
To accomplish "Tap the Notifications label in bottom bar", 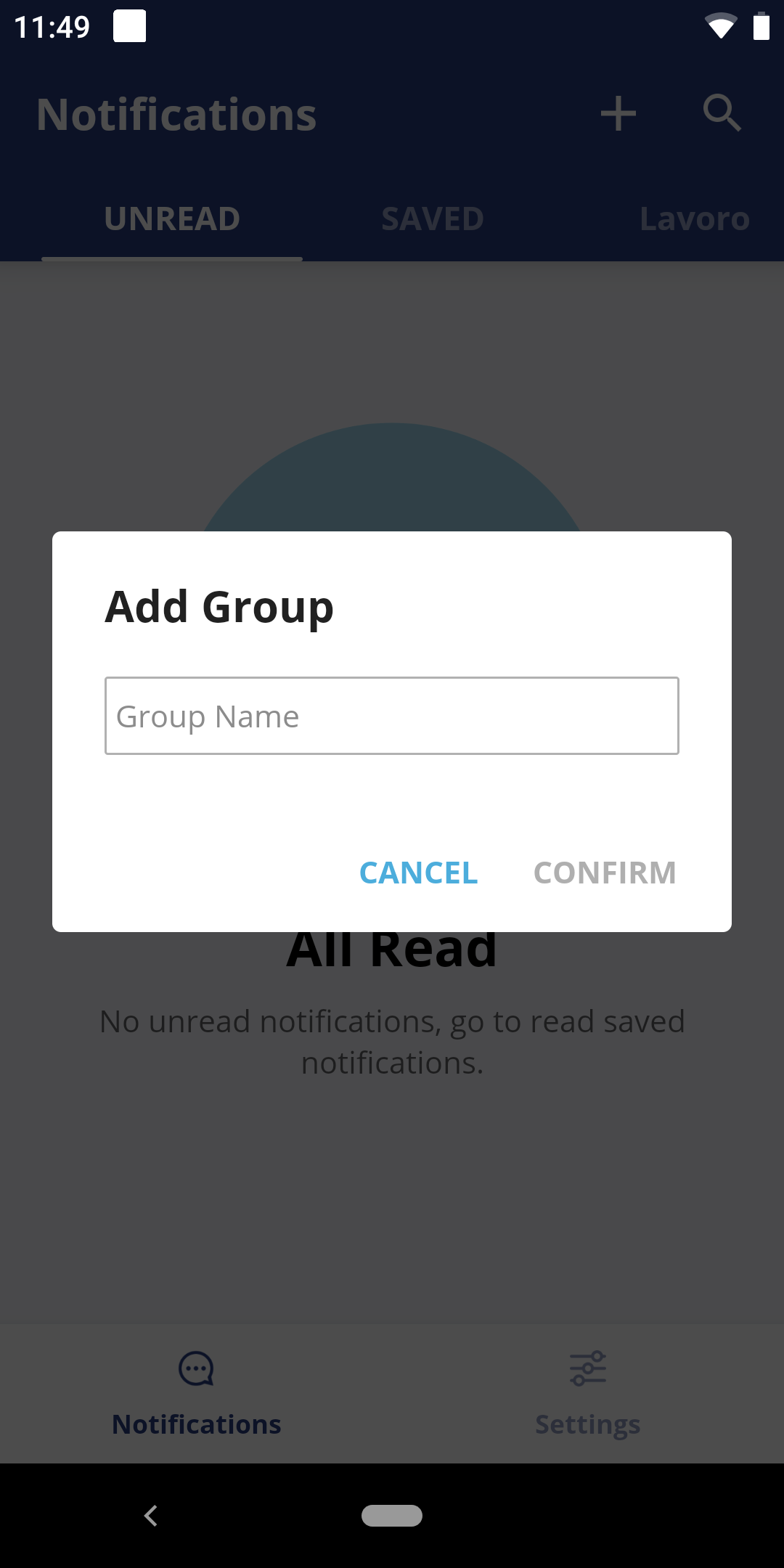I will pos(196,1424).
